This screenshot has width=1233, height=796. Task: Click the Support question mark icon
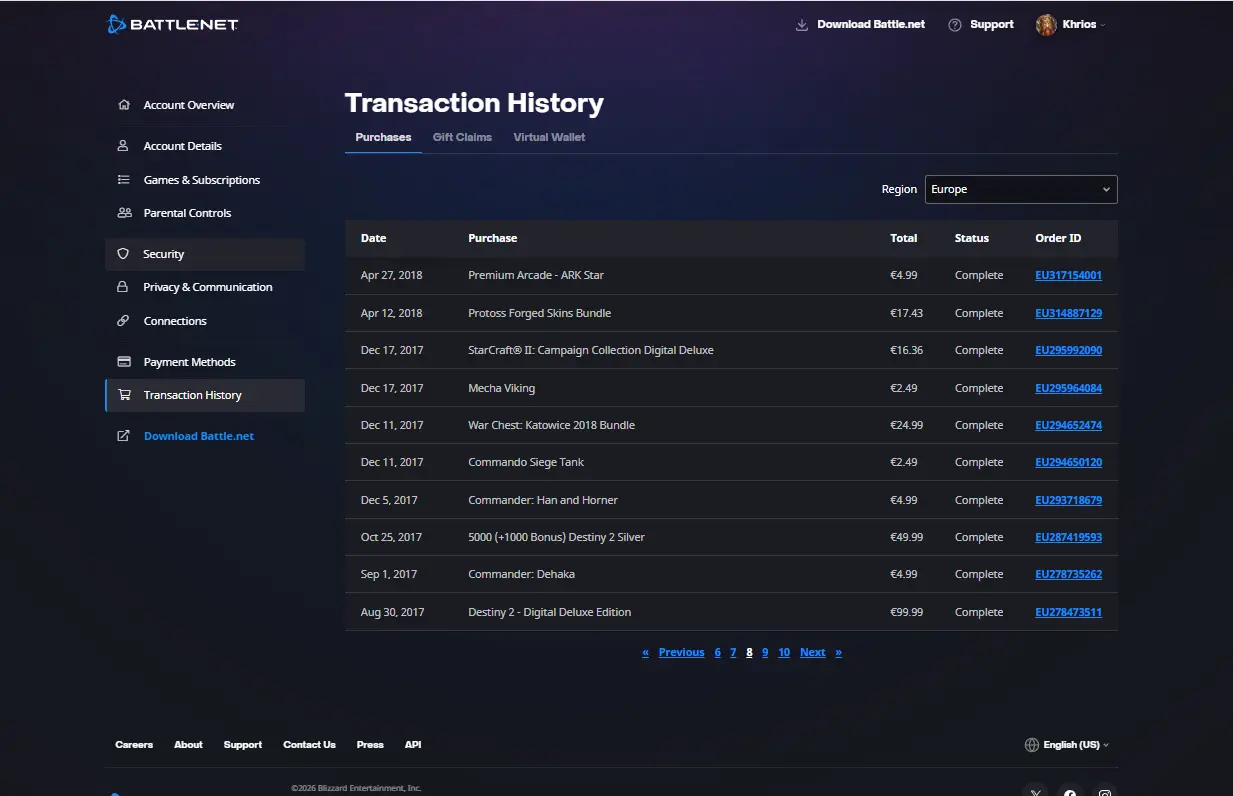[x=955, y=25]
